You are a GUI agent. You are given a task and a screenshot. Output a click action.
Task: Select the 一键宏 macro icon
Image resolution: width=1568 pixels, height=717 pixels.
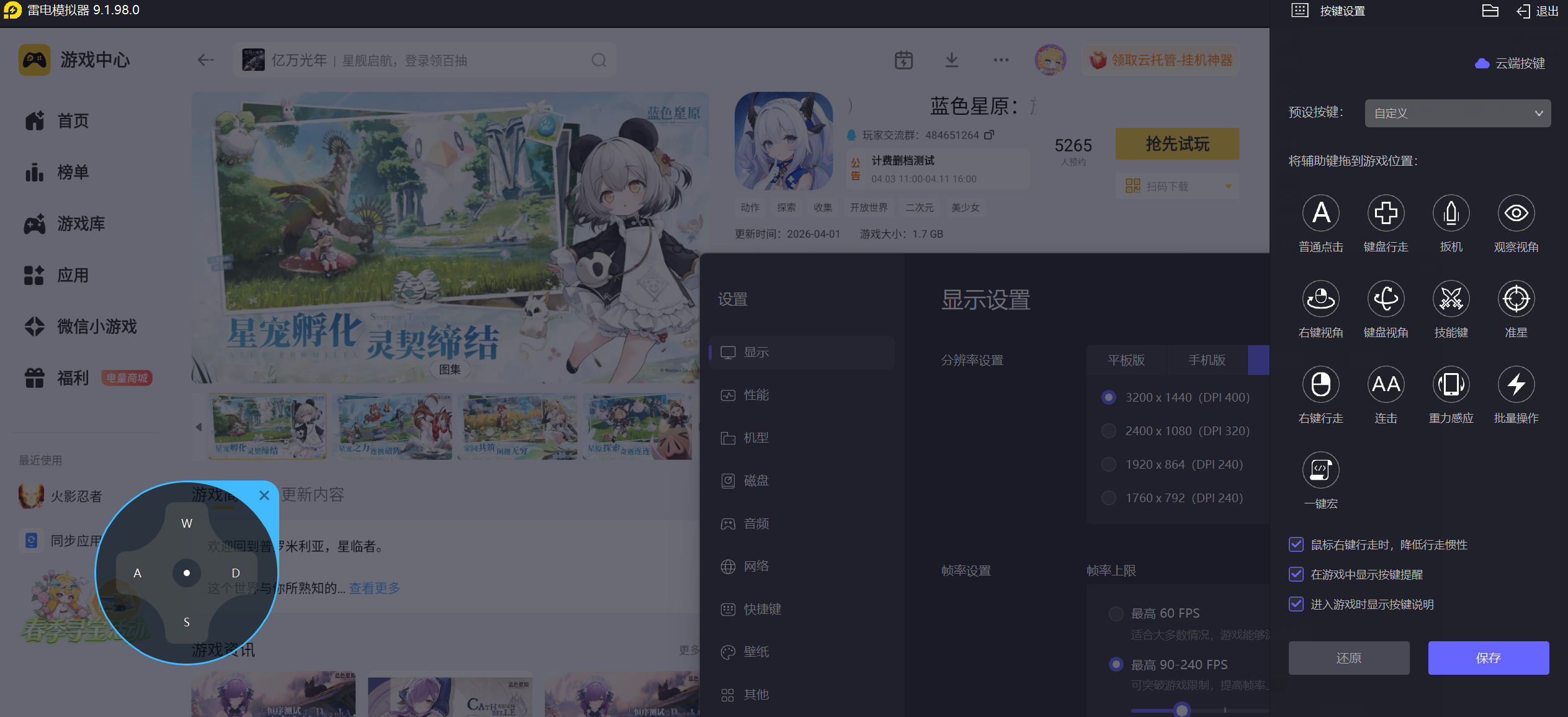[x=1320, y=470]
